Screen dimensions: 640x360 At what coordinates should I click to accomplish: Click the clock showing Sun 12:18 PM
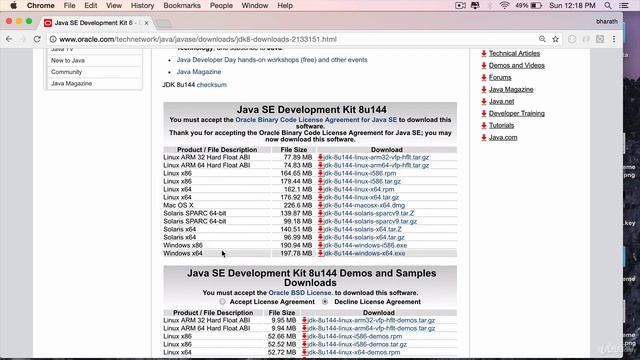tap(572, 6)
